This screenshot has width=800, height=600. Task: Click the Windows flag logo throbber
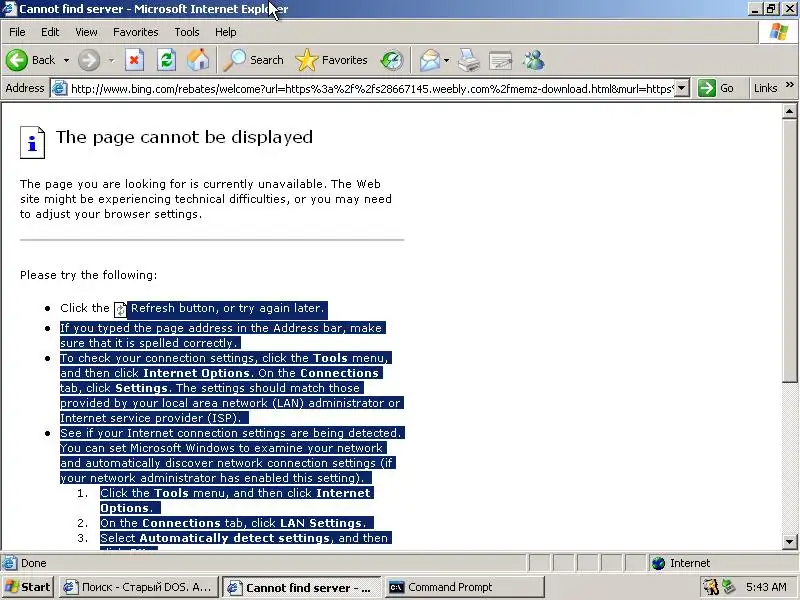tap(779, 32)
